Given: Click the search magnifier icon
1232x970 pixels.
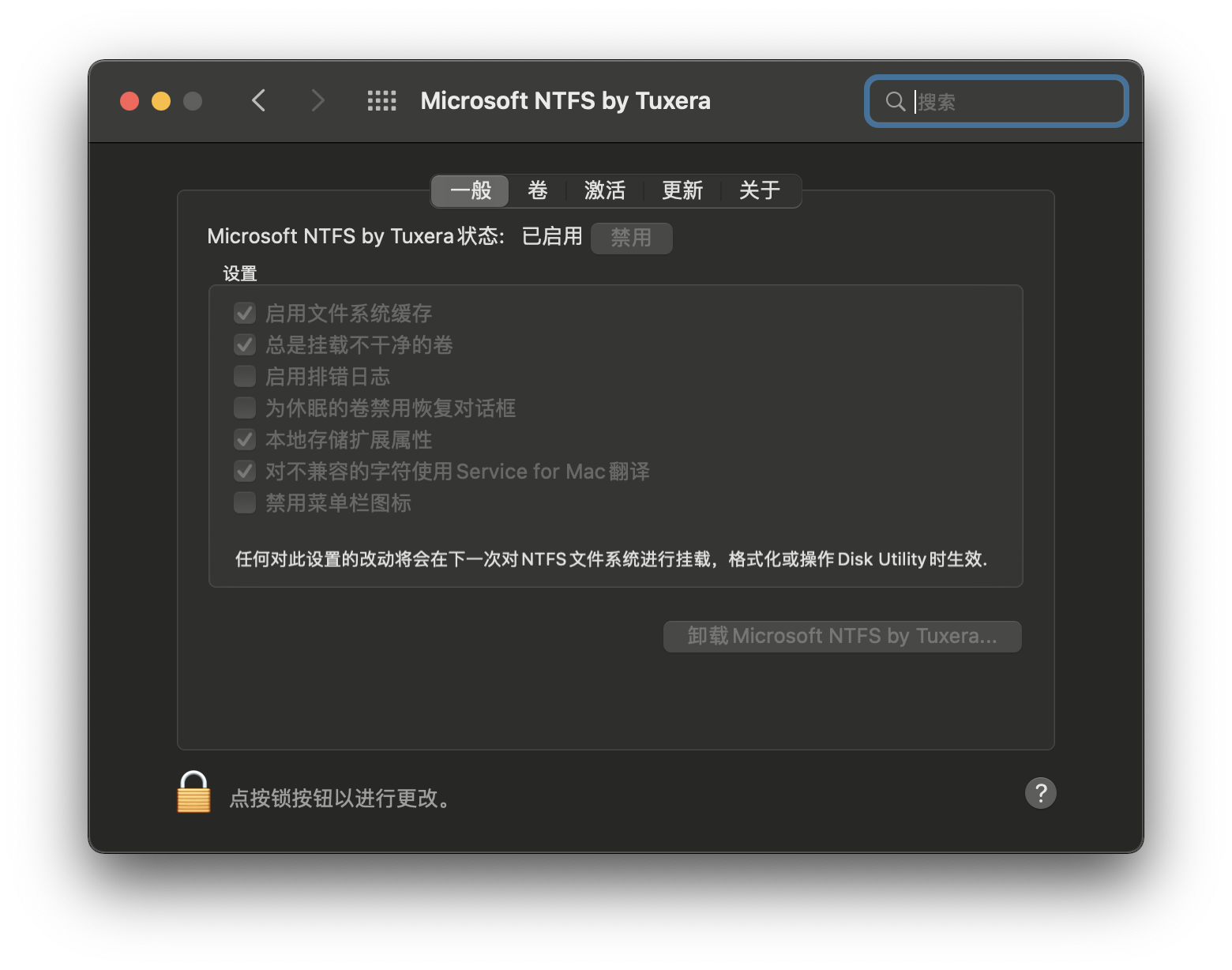Looking at the screenshot, I should (895, 101).
